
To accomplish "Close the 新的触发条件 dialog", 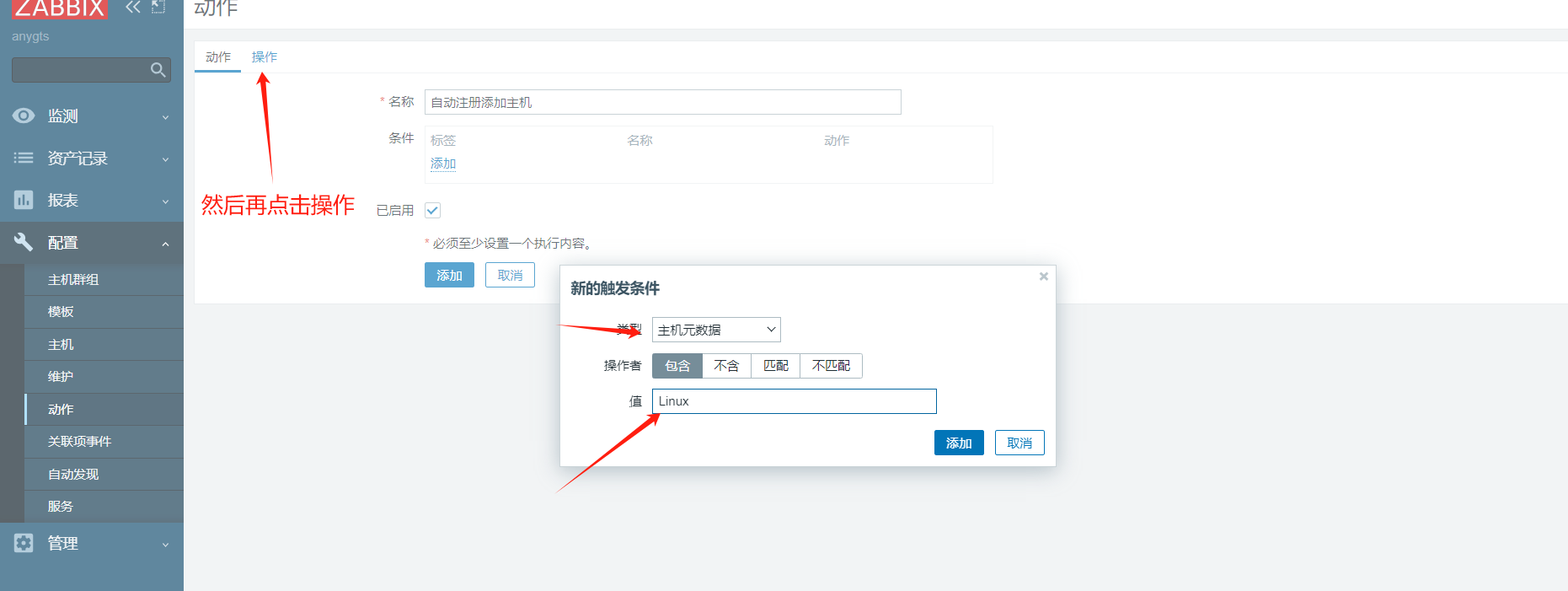I will (x=1043, y=277).
